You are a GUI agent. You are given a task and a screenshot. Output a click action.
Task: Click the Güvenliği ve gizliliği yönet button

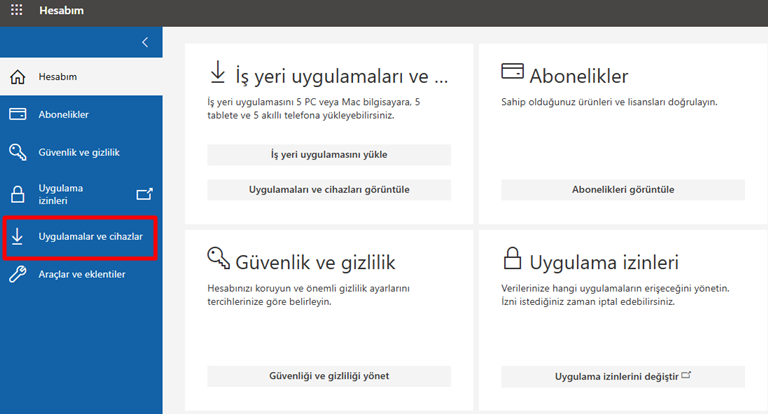329,376
